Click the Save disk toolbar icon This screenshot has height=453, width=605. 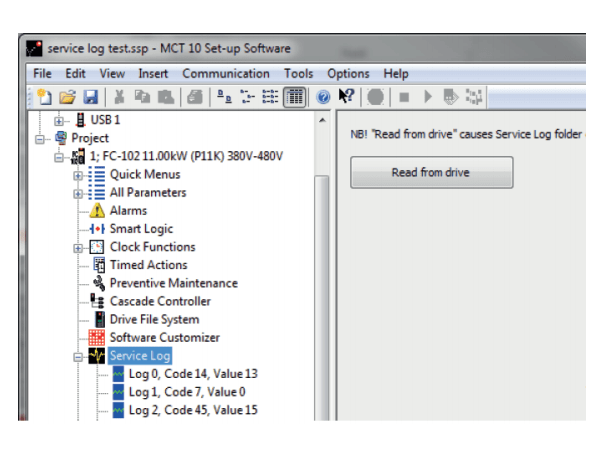click(x=90, y=97)
